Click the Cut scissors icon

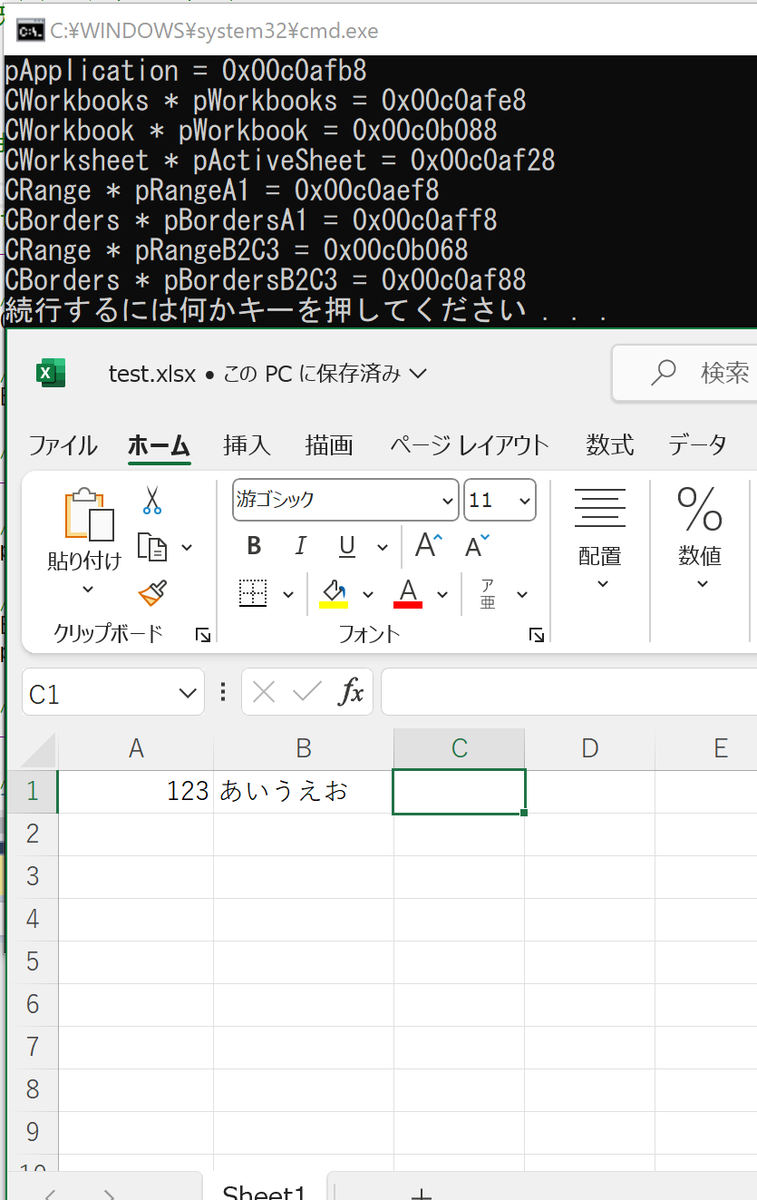tap(152, 499)
